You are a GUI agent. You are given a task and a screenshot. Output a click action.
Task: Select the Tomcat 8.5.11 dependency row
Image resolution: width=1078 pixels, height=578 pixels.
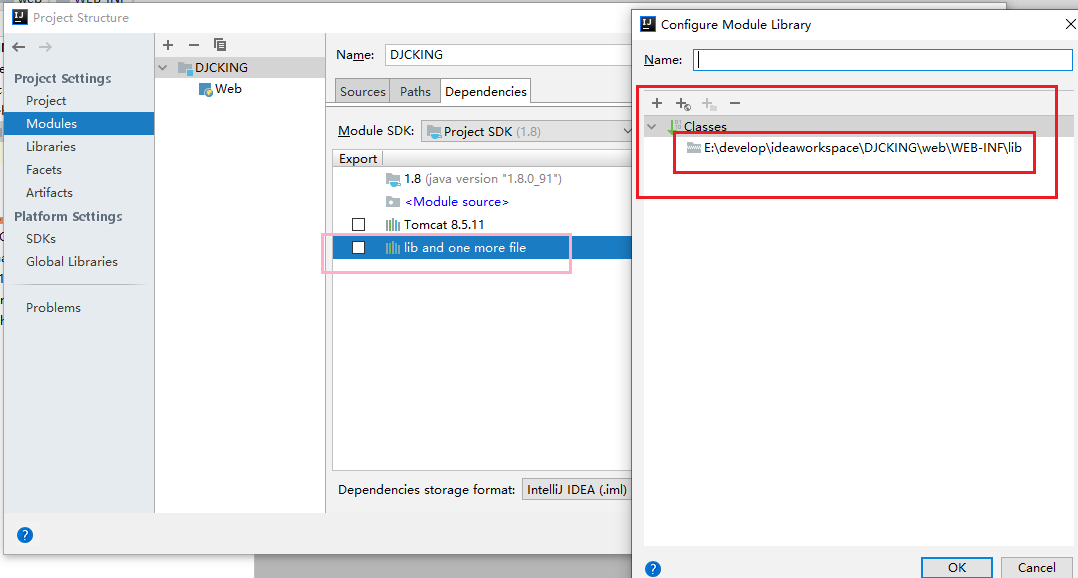pyautogui.click(x=483, y=225)
